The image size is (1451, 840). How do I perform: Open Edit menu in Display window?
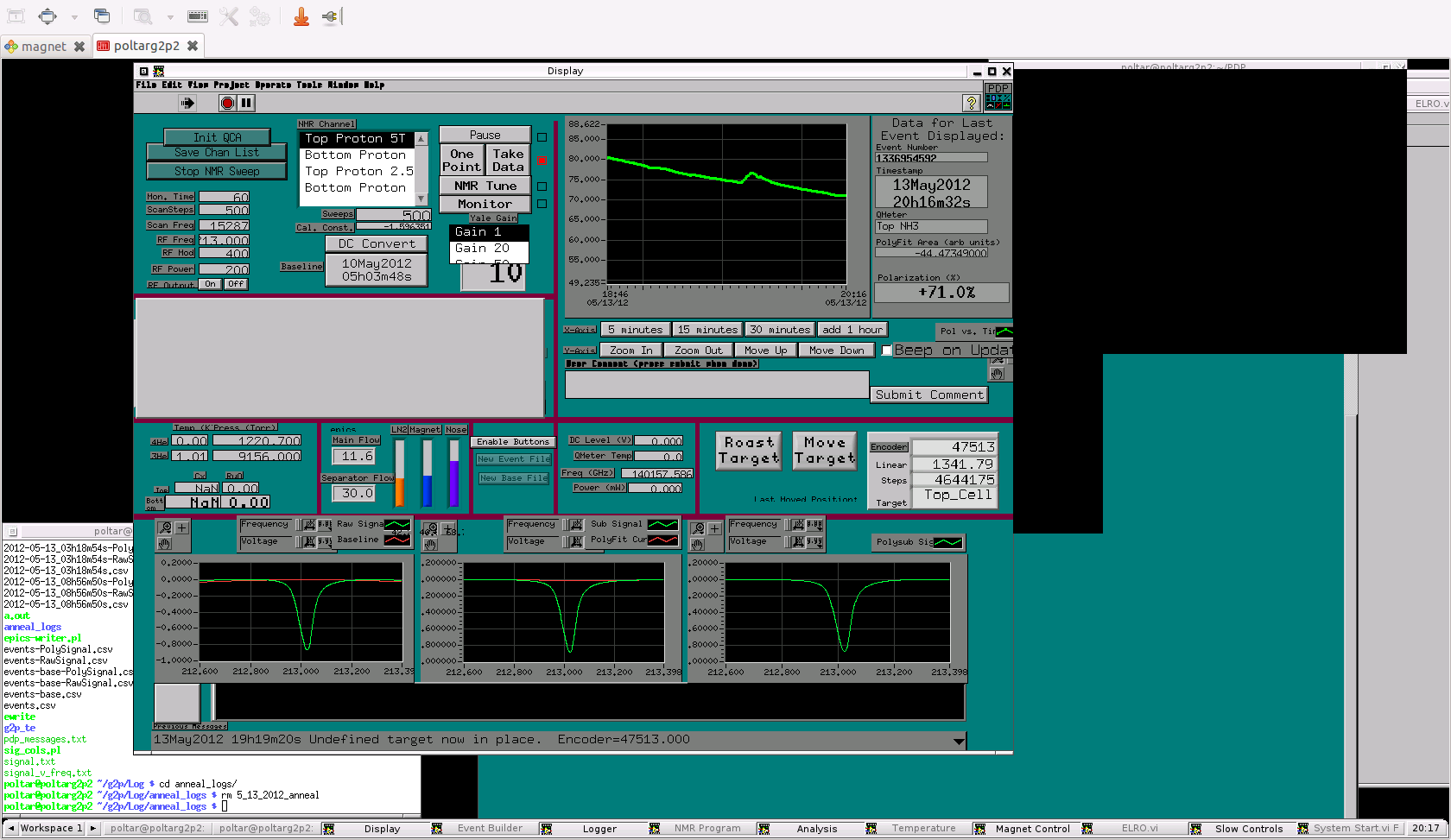[x=173, y=85]
